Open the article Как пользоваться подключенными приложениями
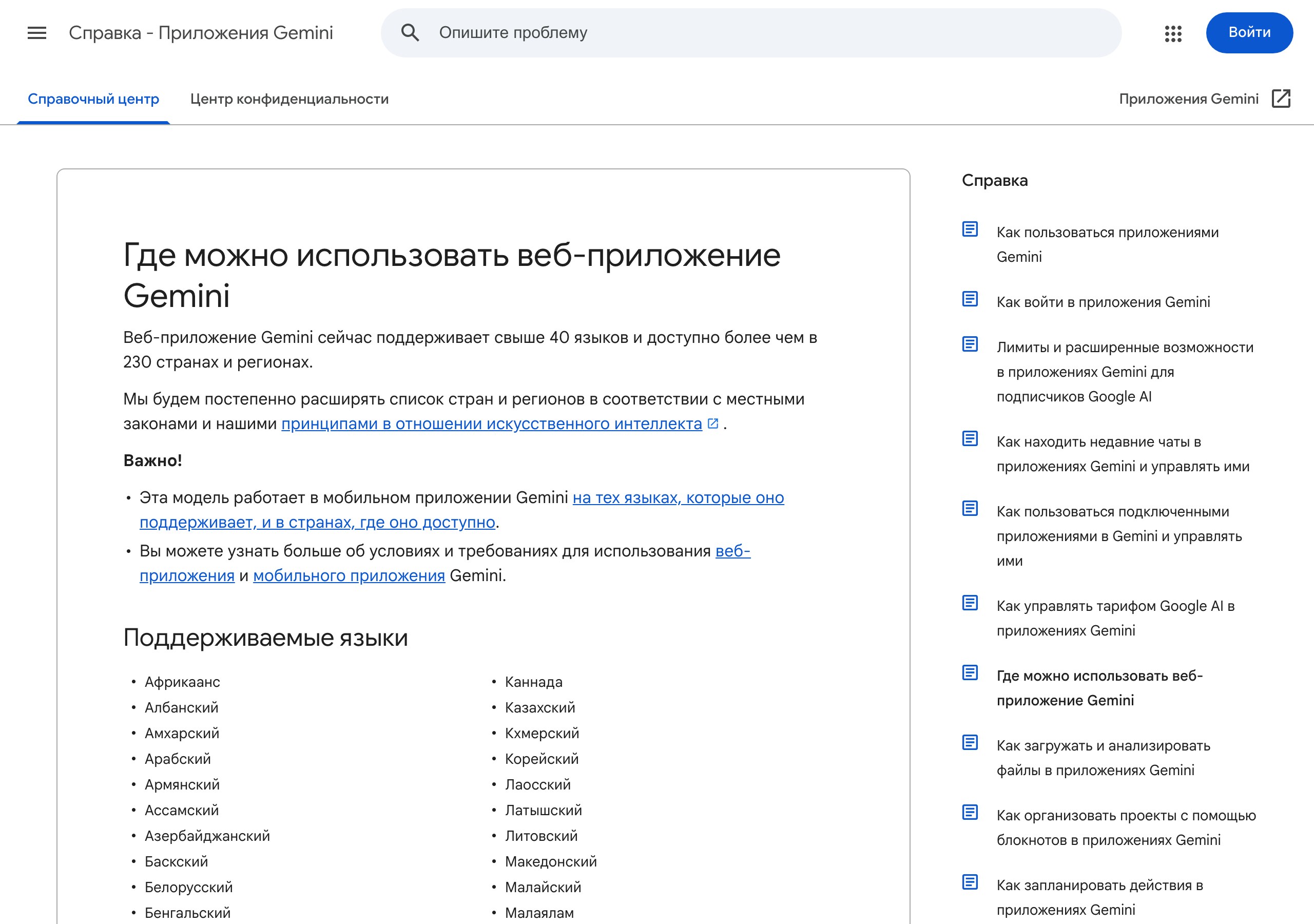This screenshot has height=924, width=1314. pyautogui.click(x=1119, y=536)
